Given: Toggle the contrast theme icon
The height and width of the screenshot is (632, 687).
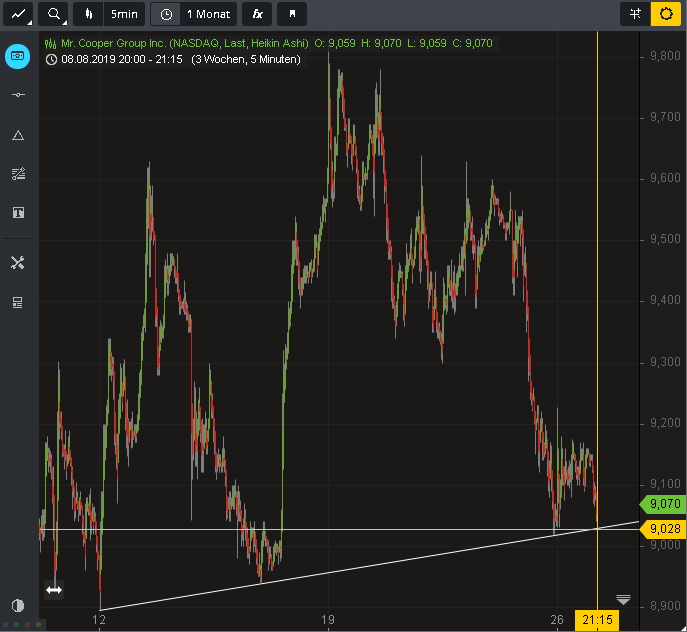Looking at the screenshot, I should [x=18, y=606].
